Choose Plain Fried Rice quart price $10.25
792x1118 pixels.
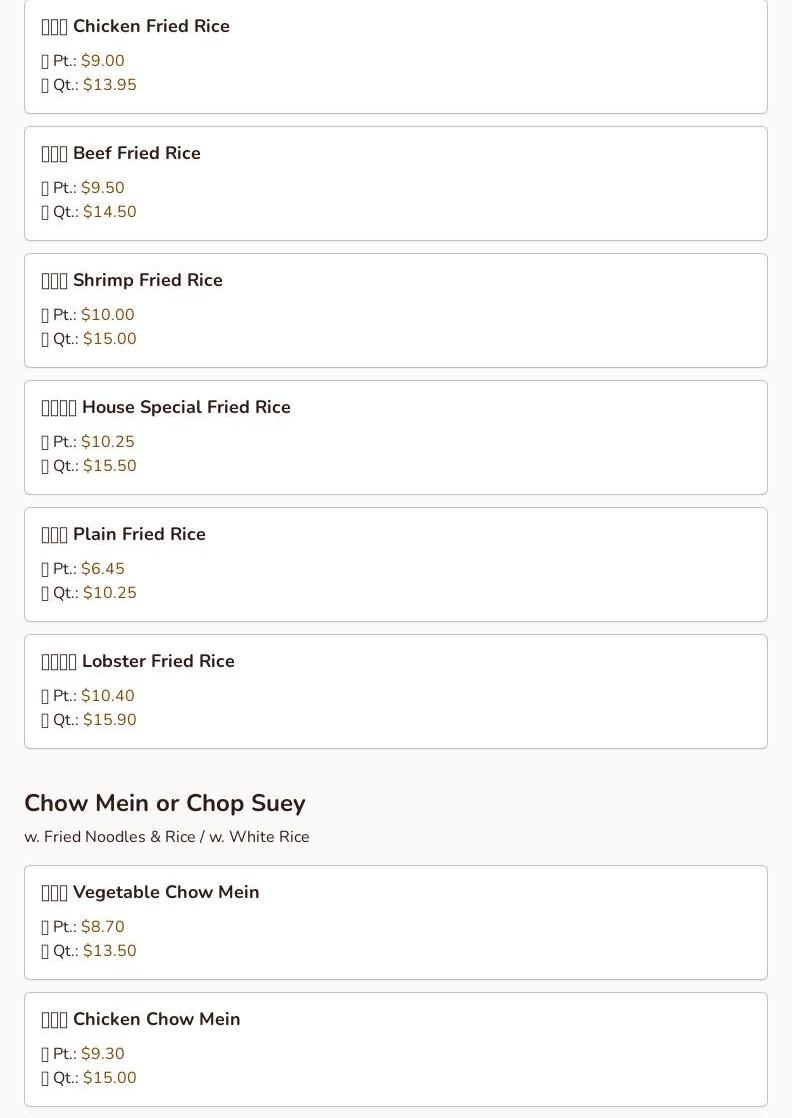point(110,593)
